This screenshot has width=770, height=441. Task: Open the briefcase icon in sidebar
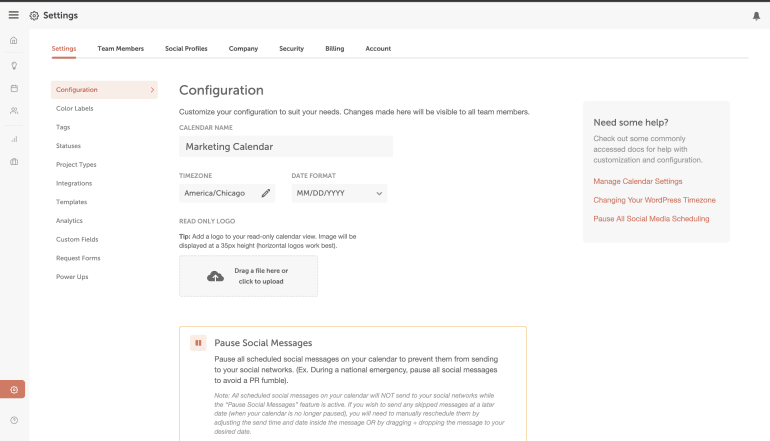click(13, 161)
